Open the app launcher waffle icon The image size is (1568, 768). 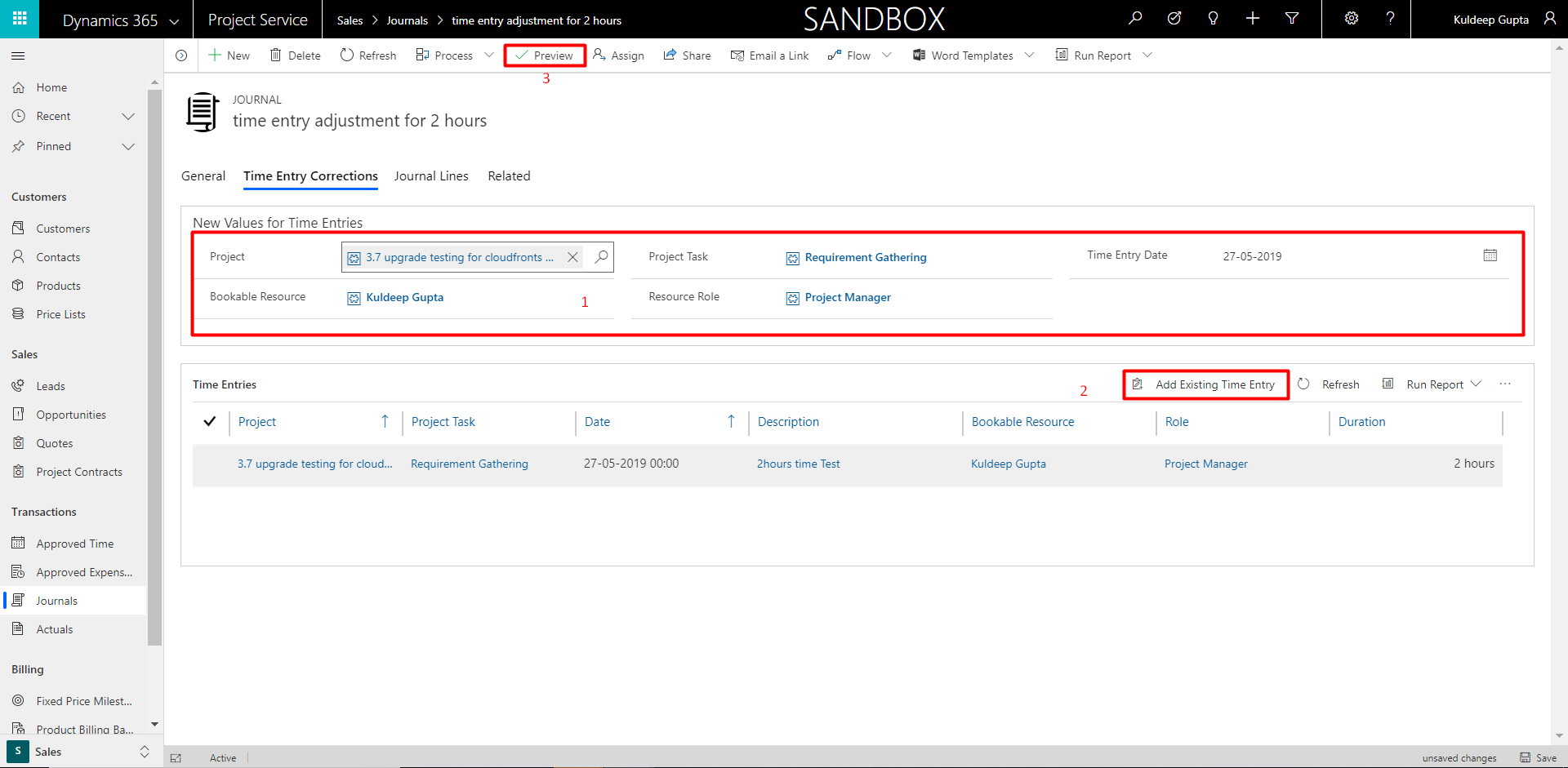pyautogui.click(x=20, y=19)
